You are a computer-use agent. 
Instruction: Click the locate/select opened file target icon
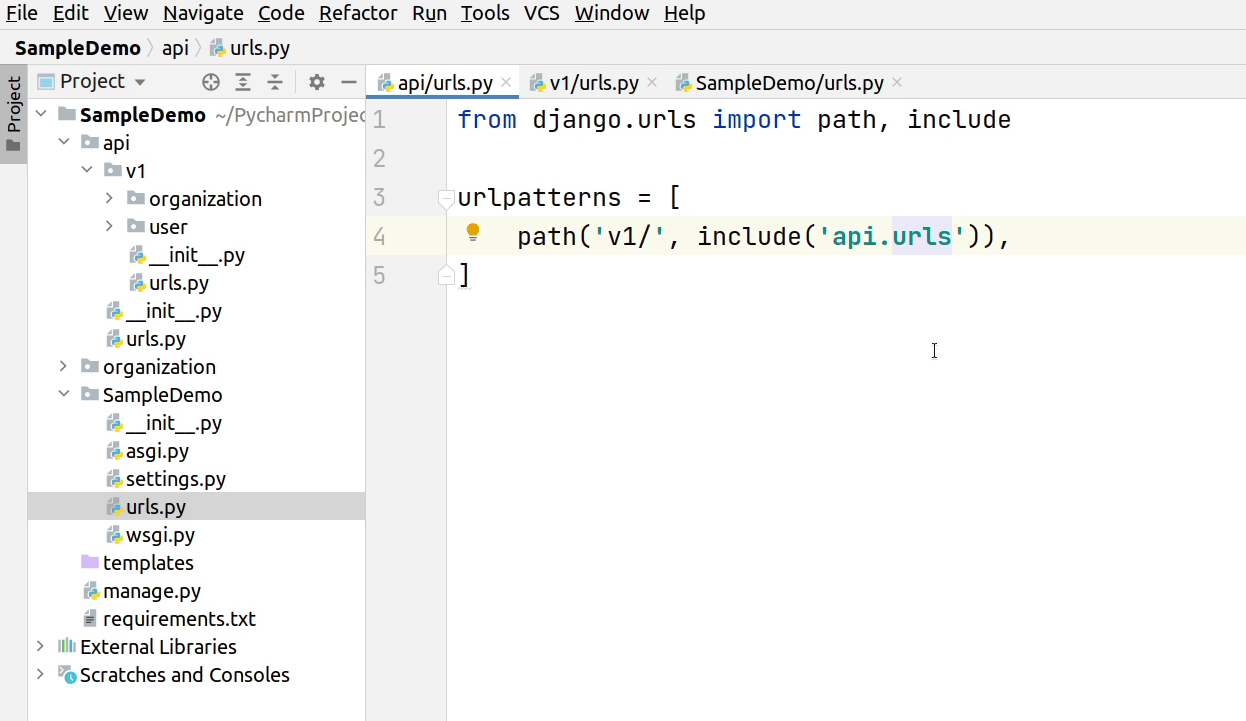210,82
